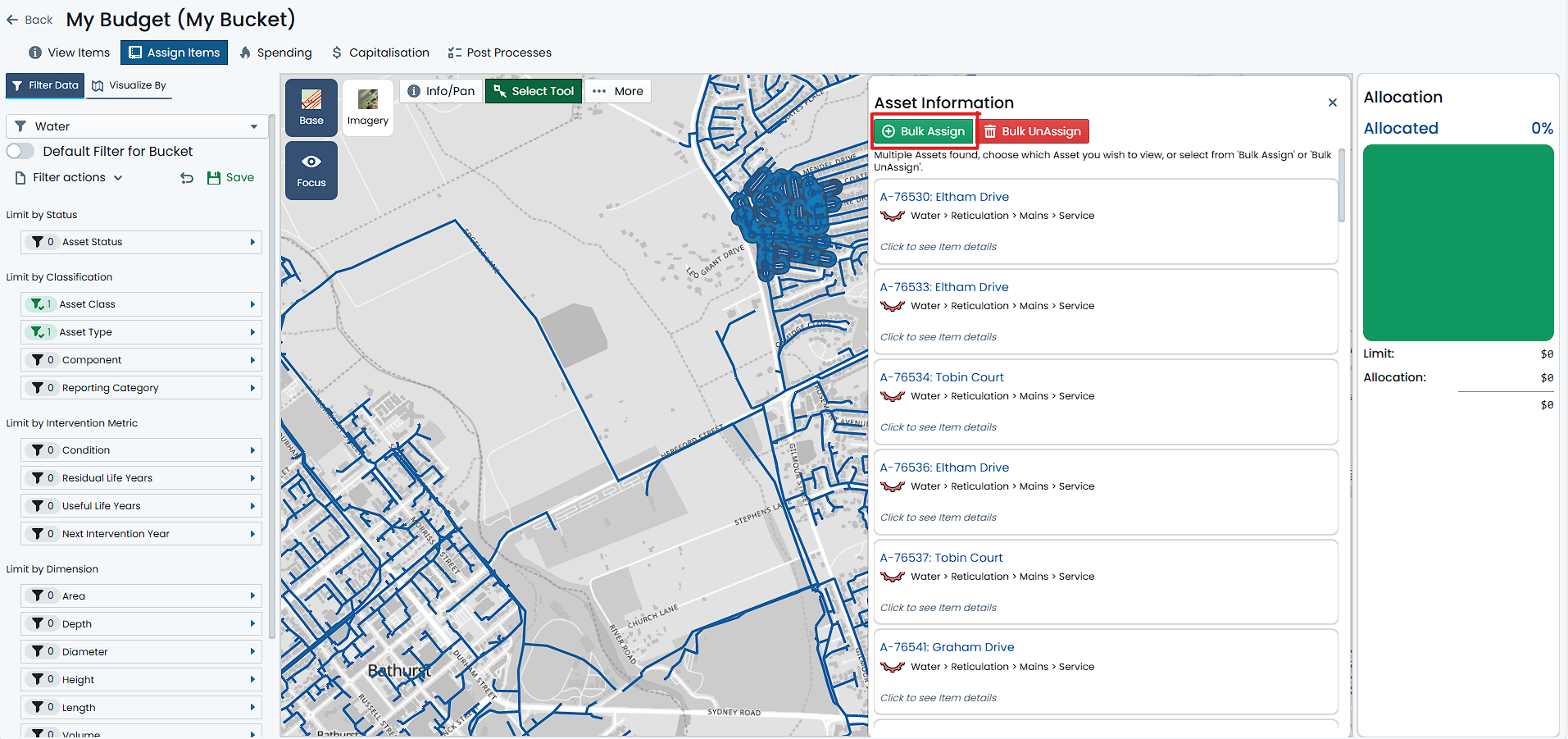Click the Allocated 0% label
Viewport: 1568px width, 739px height.
coord(1458,128)
